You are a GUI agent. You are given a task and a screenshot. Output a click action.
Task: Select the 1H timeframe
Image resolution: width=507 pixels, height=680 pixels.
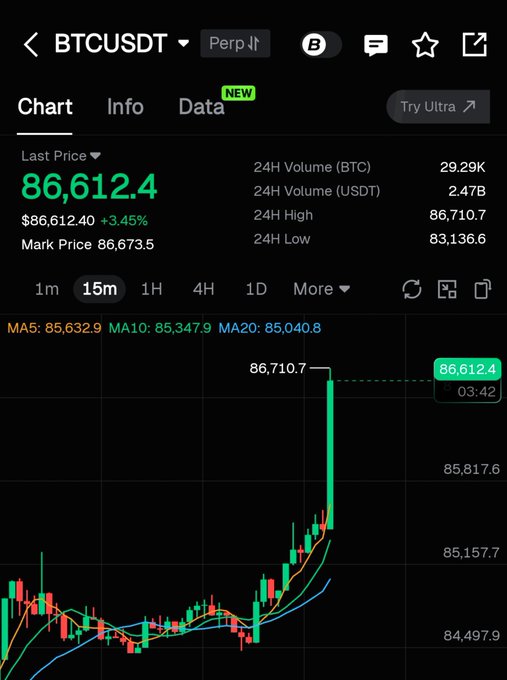point(152,289)
